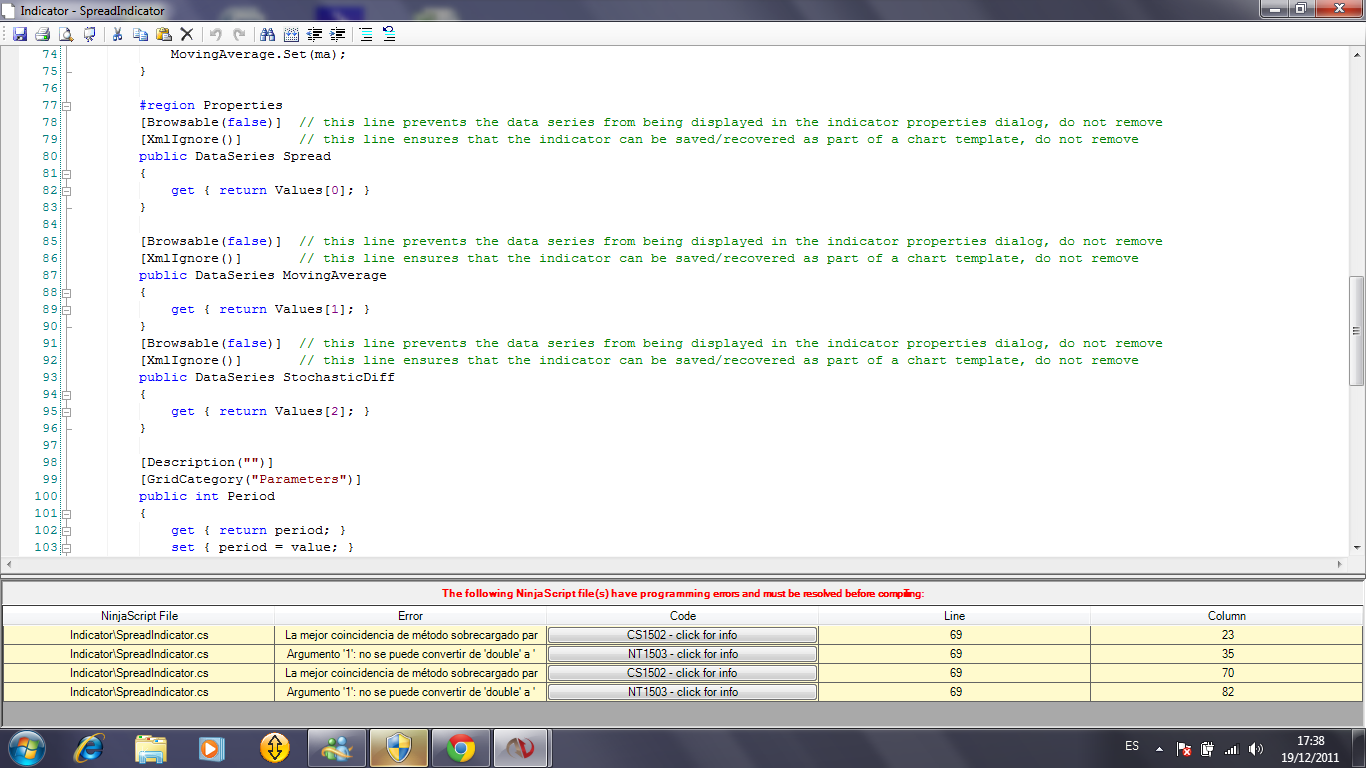Show hidden system tray icons

coord(1160,748)
